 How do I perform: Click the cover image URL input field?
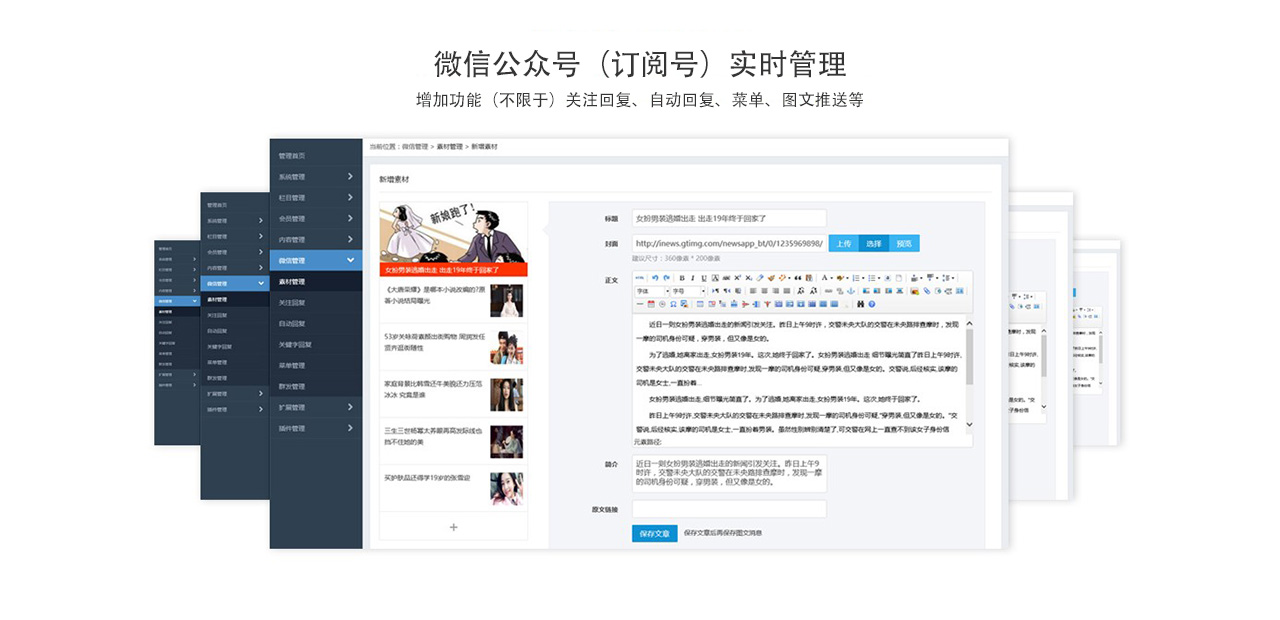[x=729, y=243]
